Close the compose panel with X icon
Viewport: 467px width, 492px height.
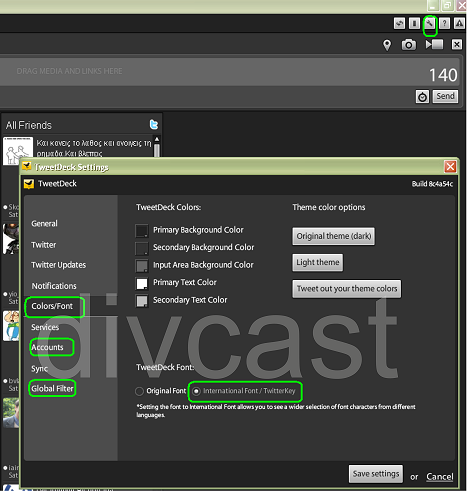457,44
